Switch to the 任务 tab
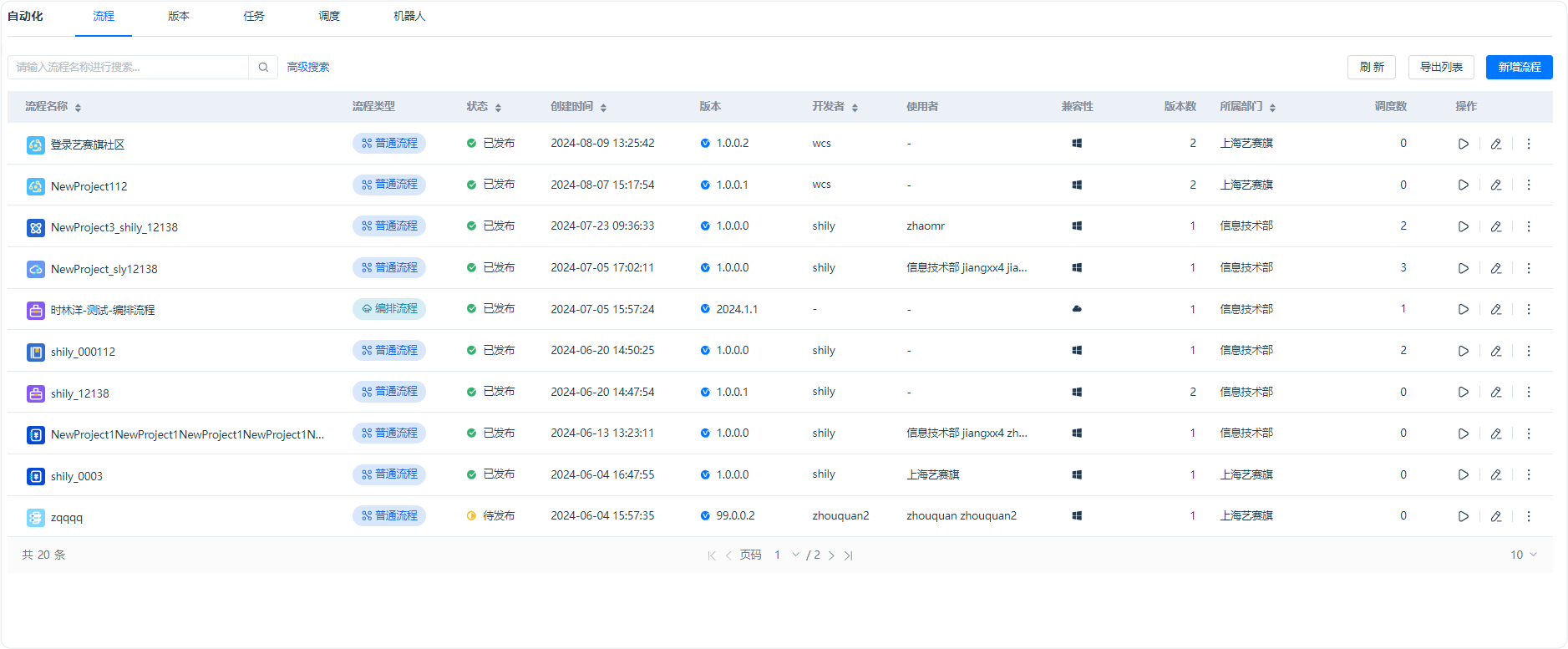Viewport: 1568px width, 649px height. 254,16
